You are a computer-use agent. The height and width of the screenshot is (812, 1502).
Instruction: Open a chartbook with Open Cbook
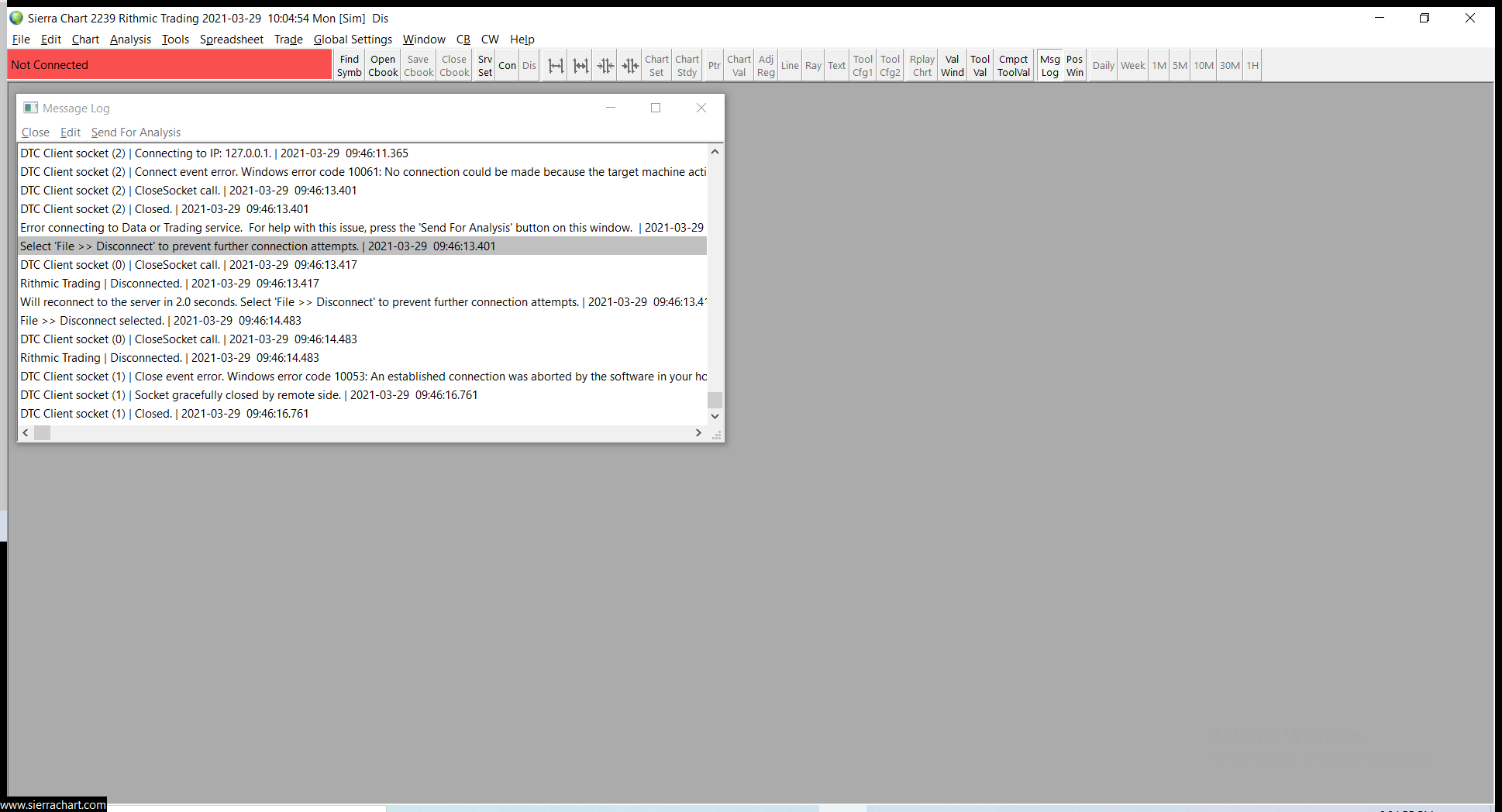(383, 66)
